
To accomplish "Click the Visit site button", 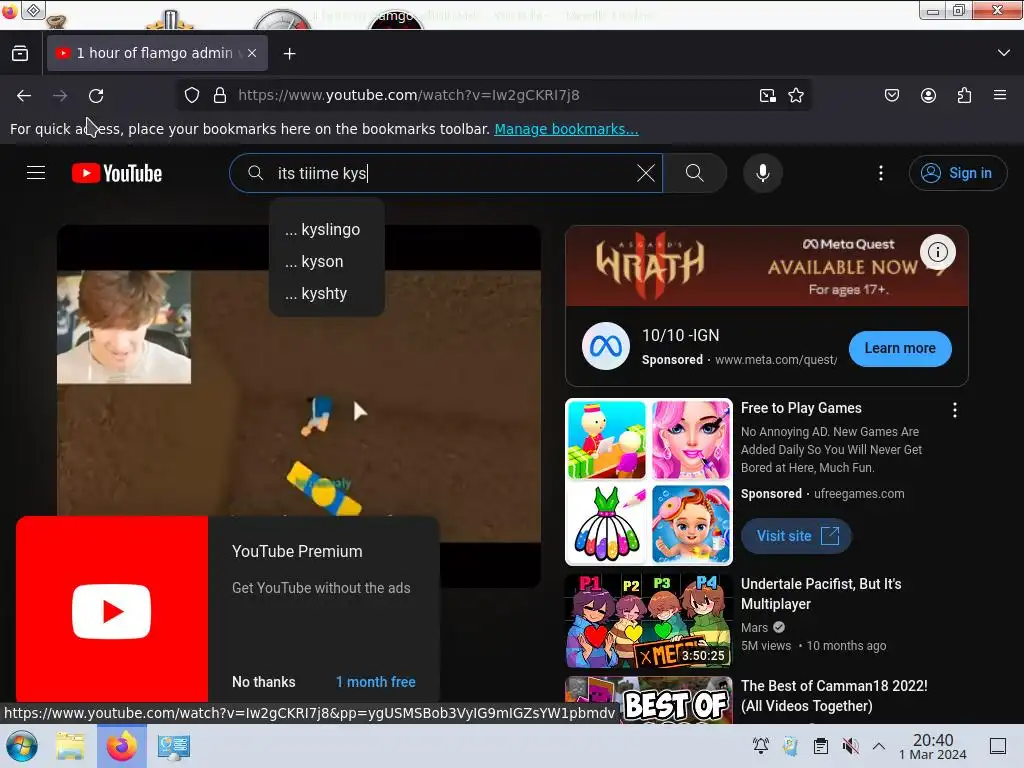I will pyautogui.click(x=796, y=536).
